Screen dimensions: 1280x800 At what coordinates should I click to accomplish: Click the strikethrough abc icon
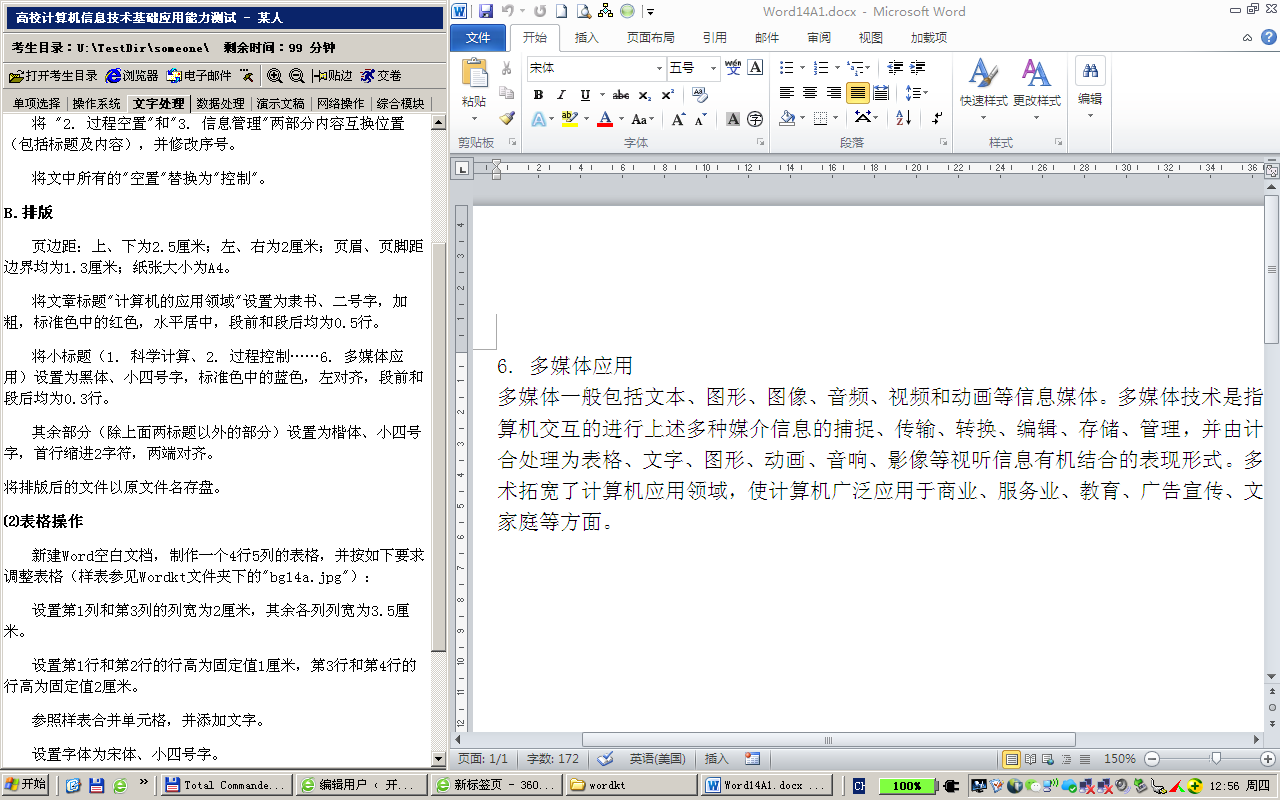621,95
